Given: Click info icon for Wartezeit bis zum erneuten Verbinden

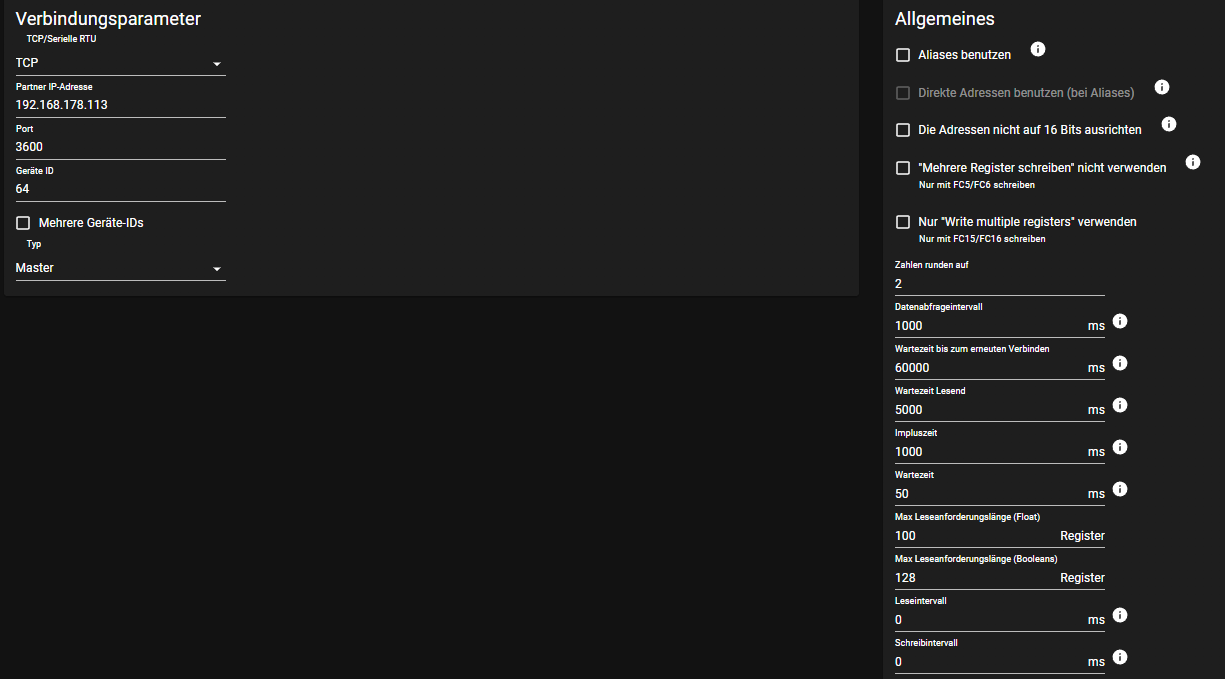Looking at the screenshot, I should click(1120, 363).
